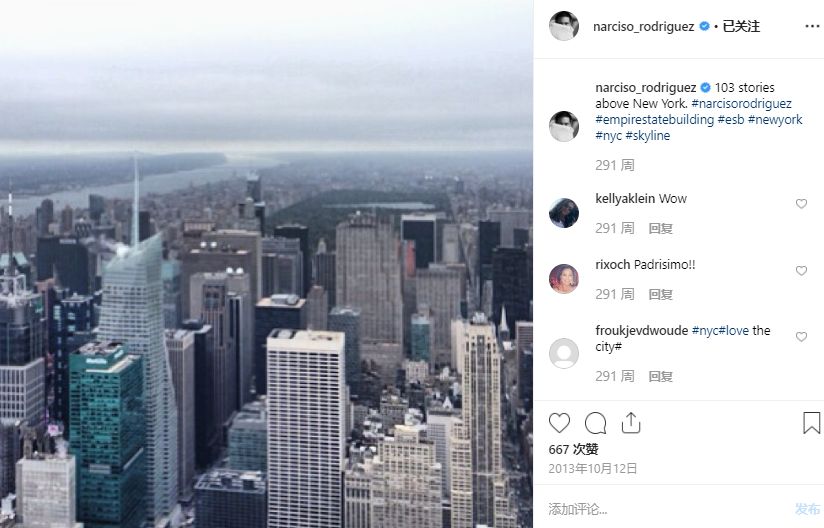Open froukjevdwoude's default avatar
Image resolution: width=824 pixels, height=528 pixels.
(x=564, y=353)
